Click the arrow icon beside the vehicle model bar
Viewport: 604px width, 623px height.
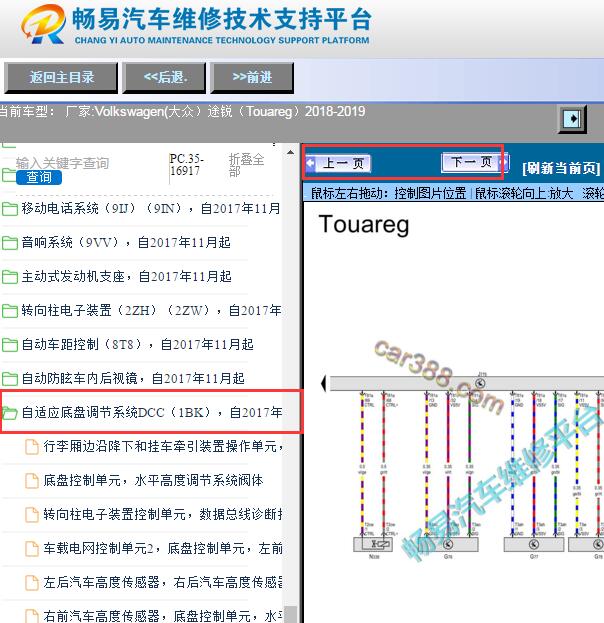point(572,119)
